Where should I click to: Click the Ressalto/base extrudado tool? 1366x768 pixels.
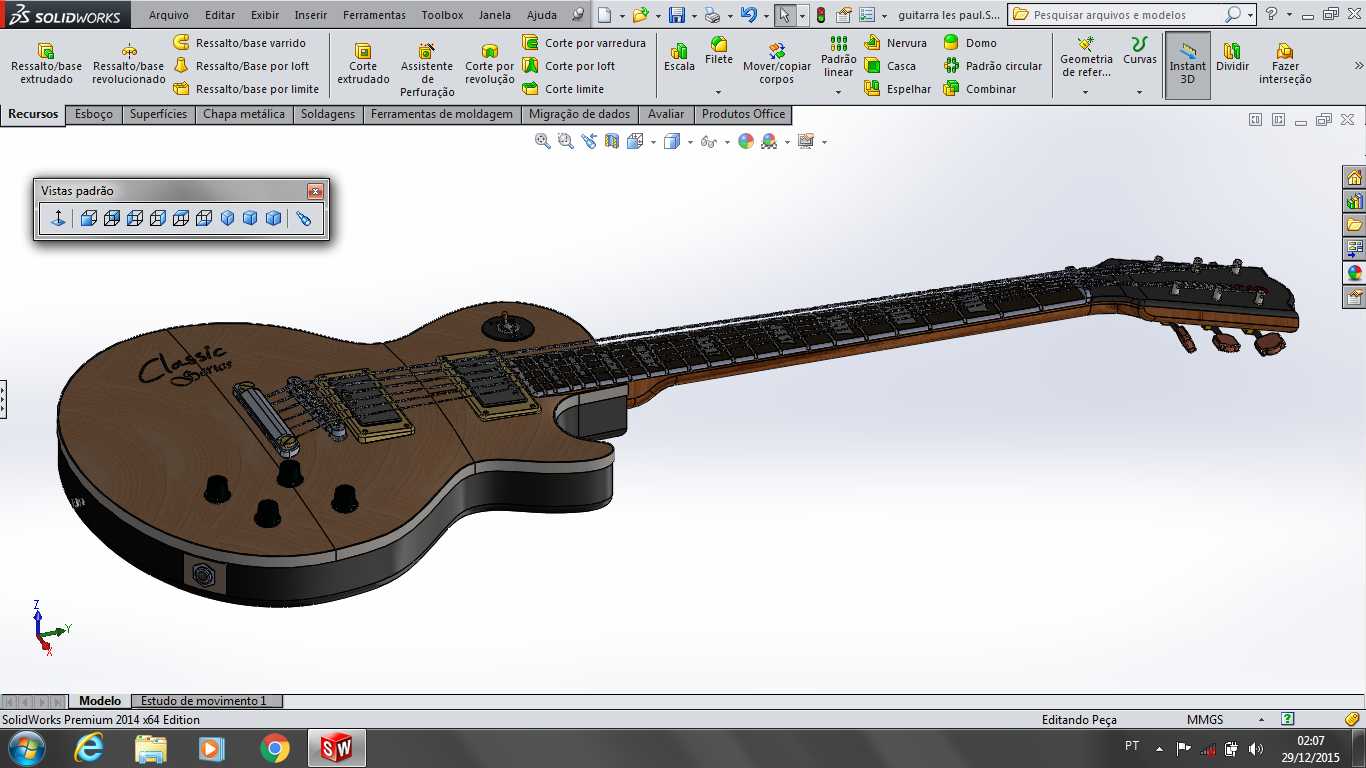click(x=46, y=64)
